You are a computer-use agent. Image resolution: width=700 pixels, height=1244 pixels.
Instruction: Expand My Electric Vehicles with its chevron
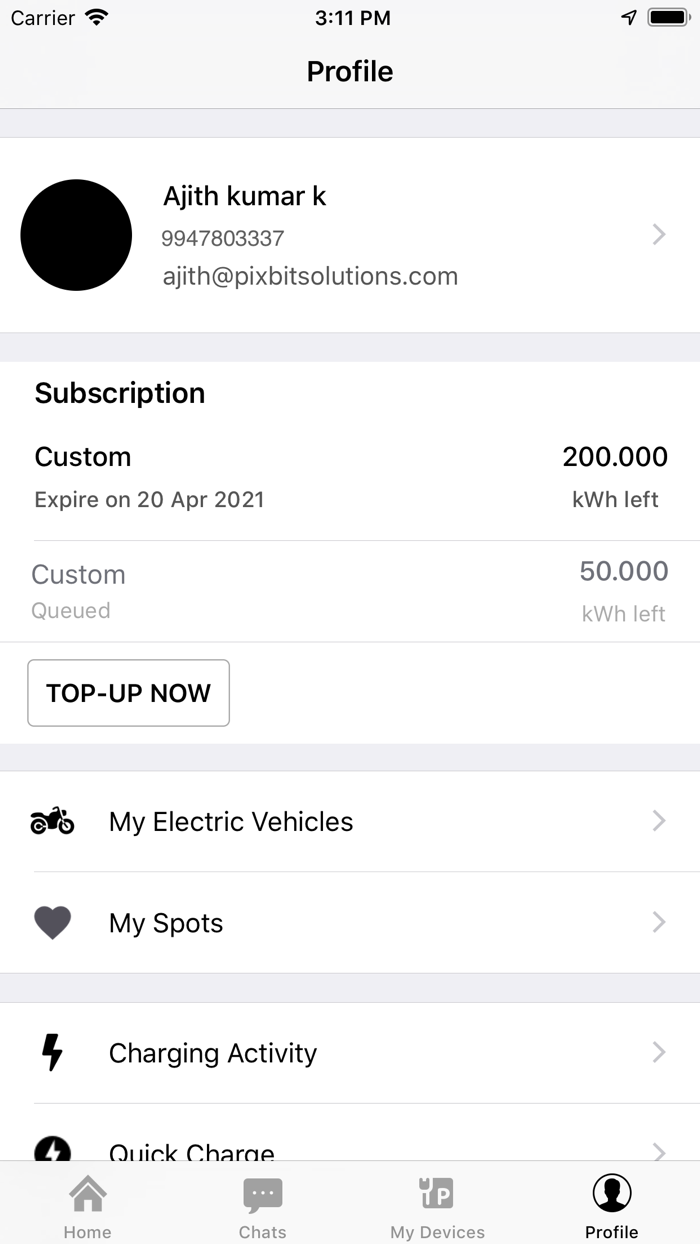(x=659, y=821)
